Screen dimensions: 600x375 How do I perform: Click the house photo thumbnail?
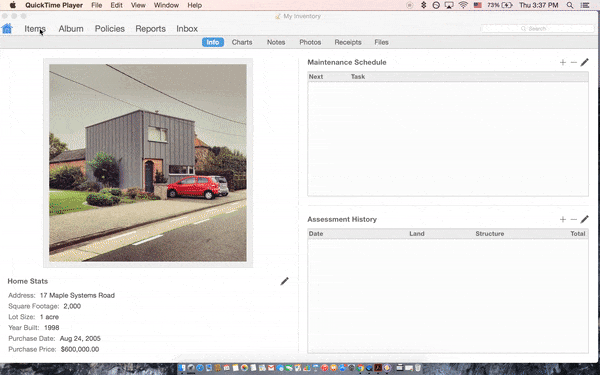(148, 163)
